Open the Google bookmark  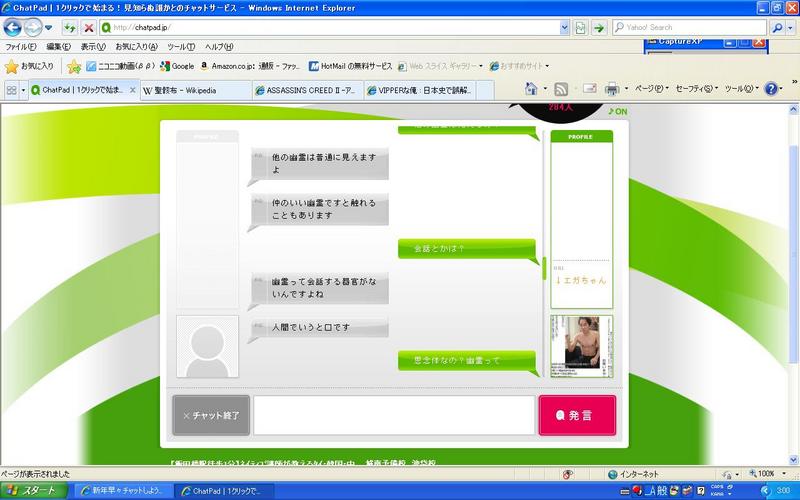177,66
